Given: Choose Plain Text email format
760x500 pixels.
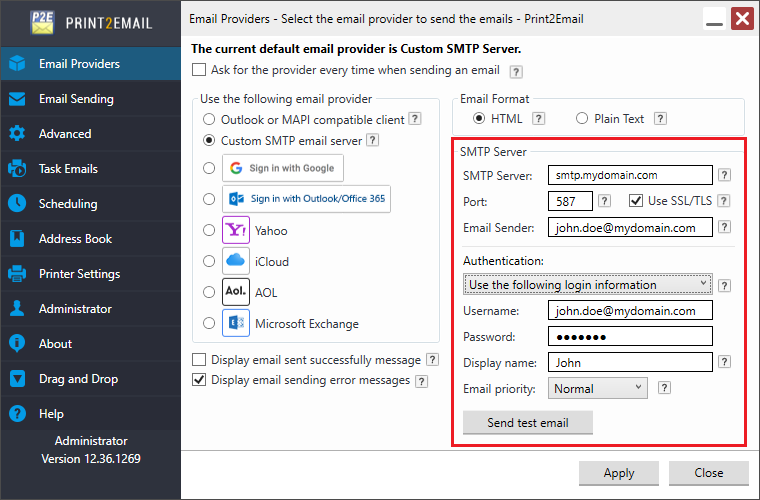Looking at the screenshot, I should click(x=581, y=118).
